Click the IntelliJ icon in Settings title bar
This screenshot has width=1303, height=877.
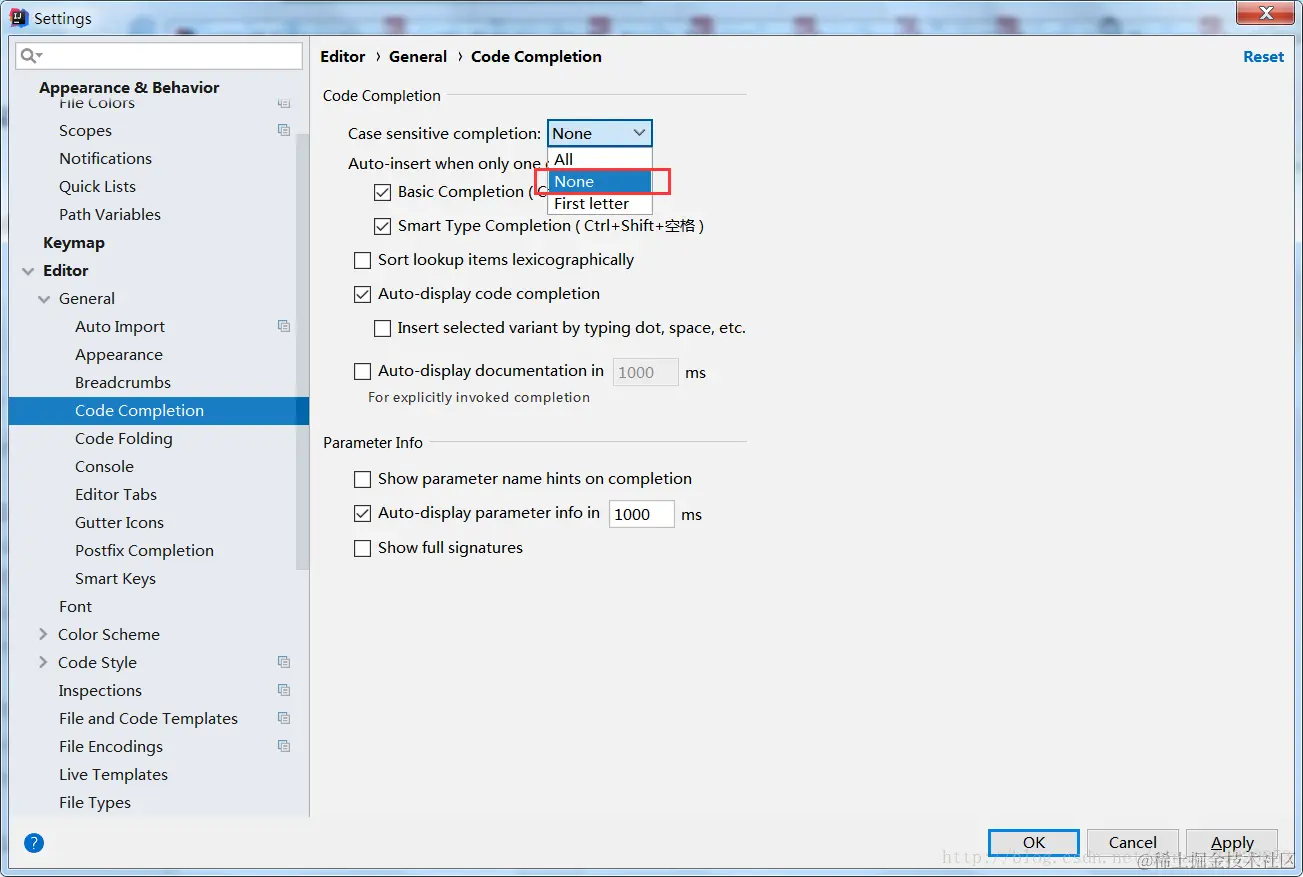(19, 17)
